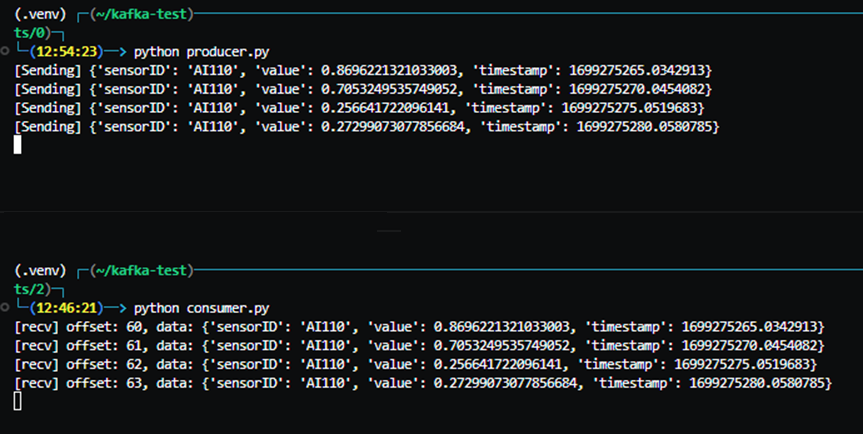Click the ~/kafka-test path in the top pane

tap(141, 15)
